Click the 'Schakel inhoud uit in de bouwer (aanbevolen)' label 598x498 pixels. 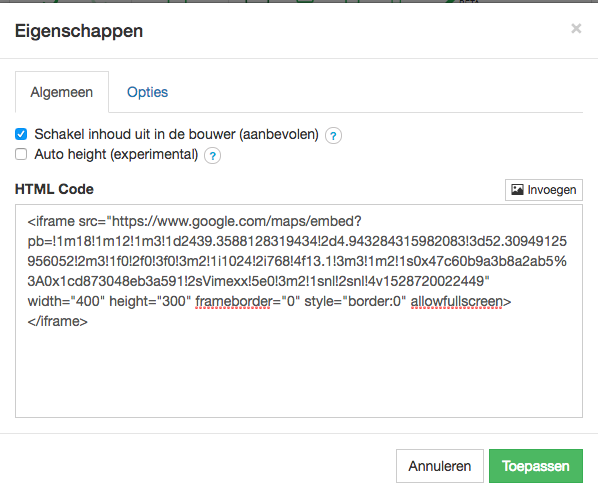click(176, 134)
